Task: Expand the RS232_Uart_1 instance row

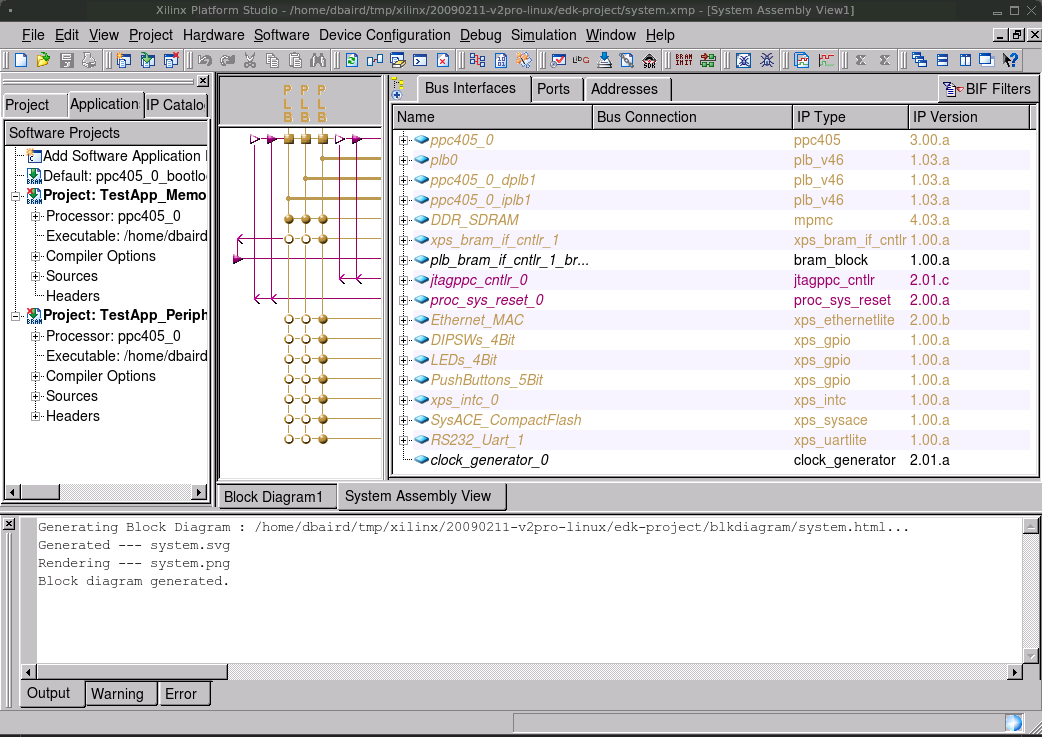Action: click(403, 440)
